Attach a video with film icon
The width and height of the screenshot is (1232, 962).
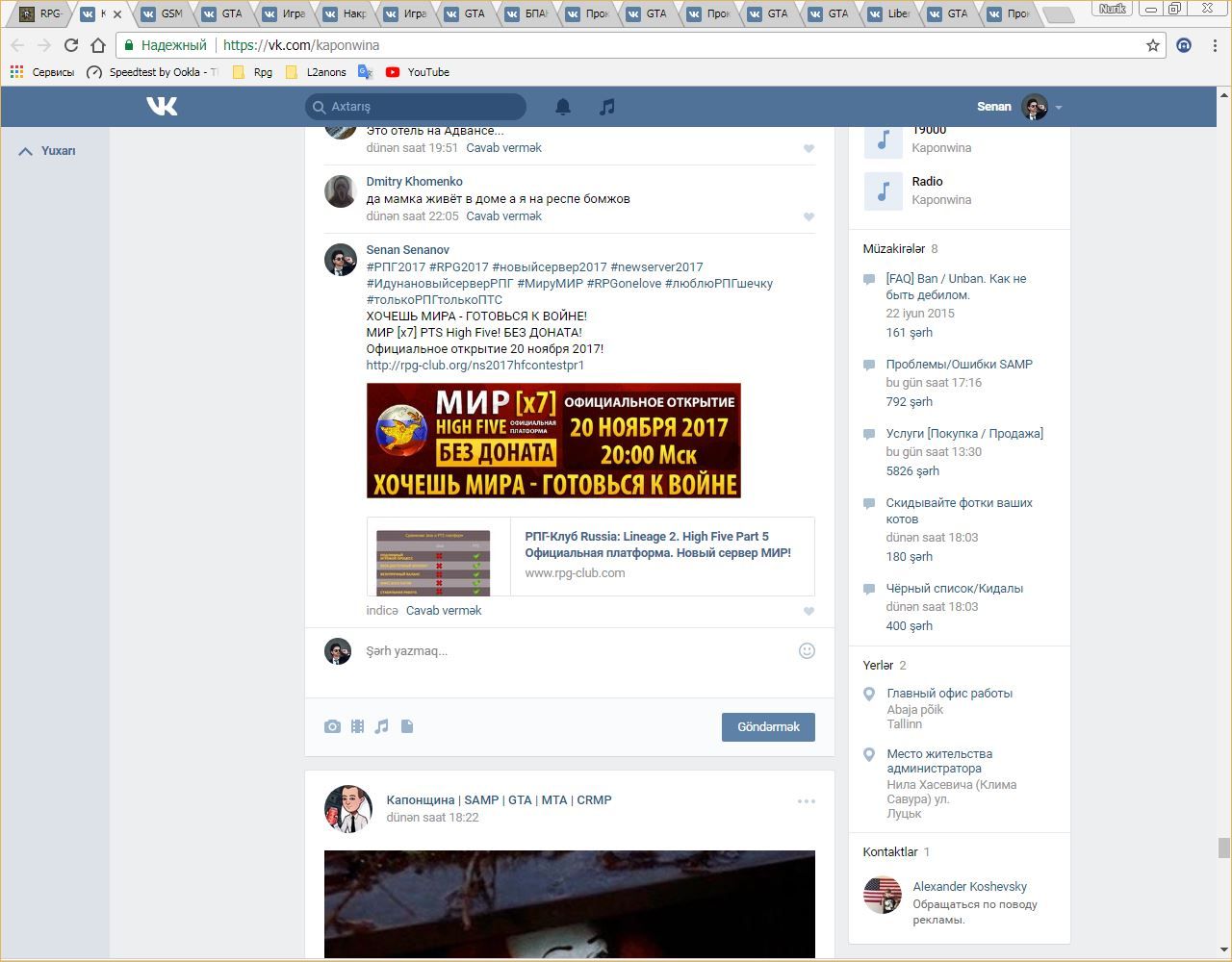coord(357,726)
